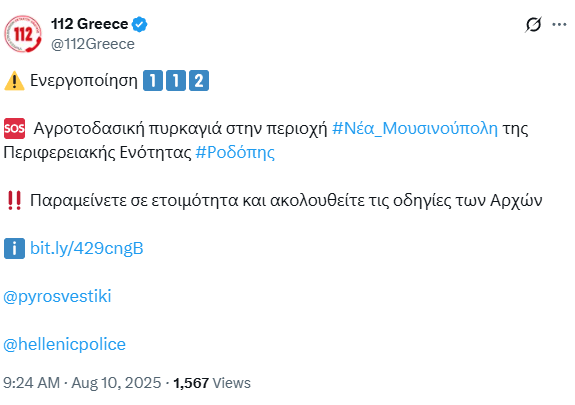
Task: Open the #Ροδόπης hashtag
Action: [x=235, y=153]
